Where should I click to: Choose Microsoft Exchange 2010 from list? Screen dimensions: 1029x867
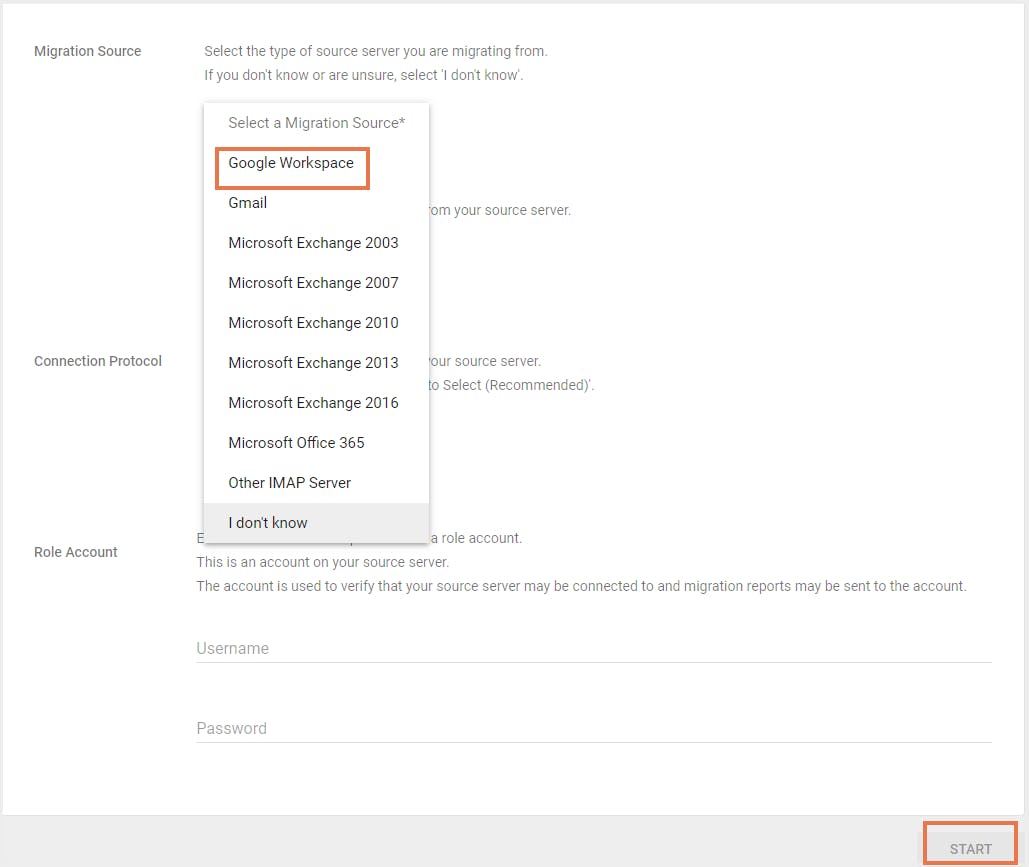click(313, 323)
